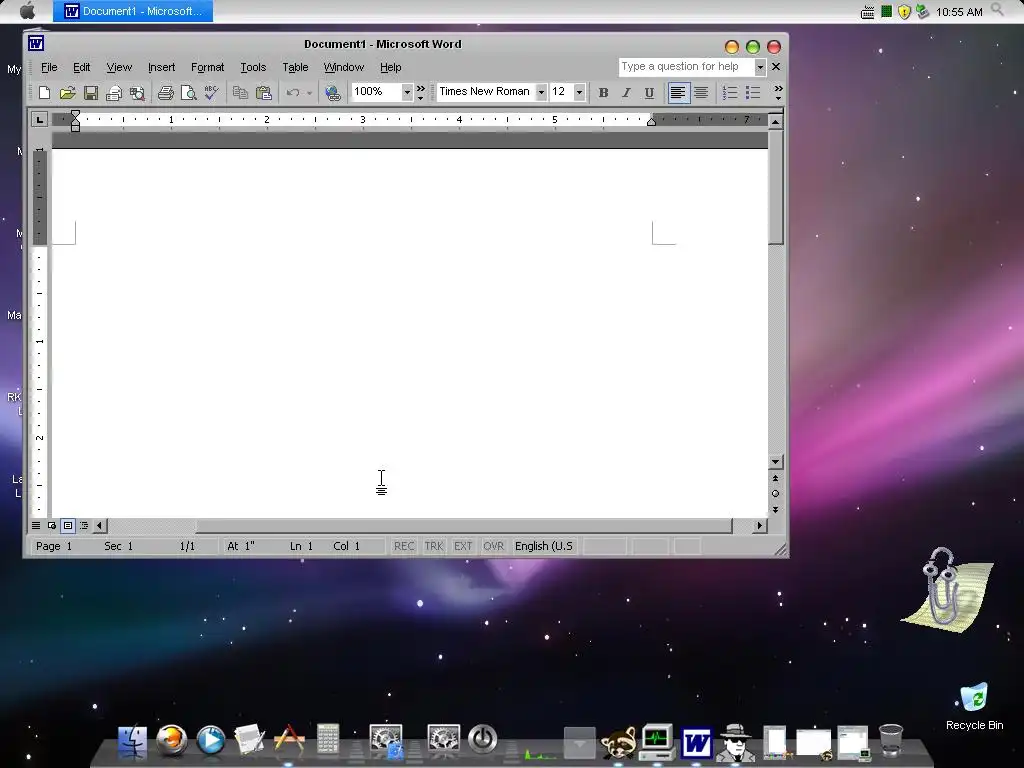Screen dimensions: 1024x768
Task: Click the Document1 taskbar button at top
Action: tap(133, 11)
